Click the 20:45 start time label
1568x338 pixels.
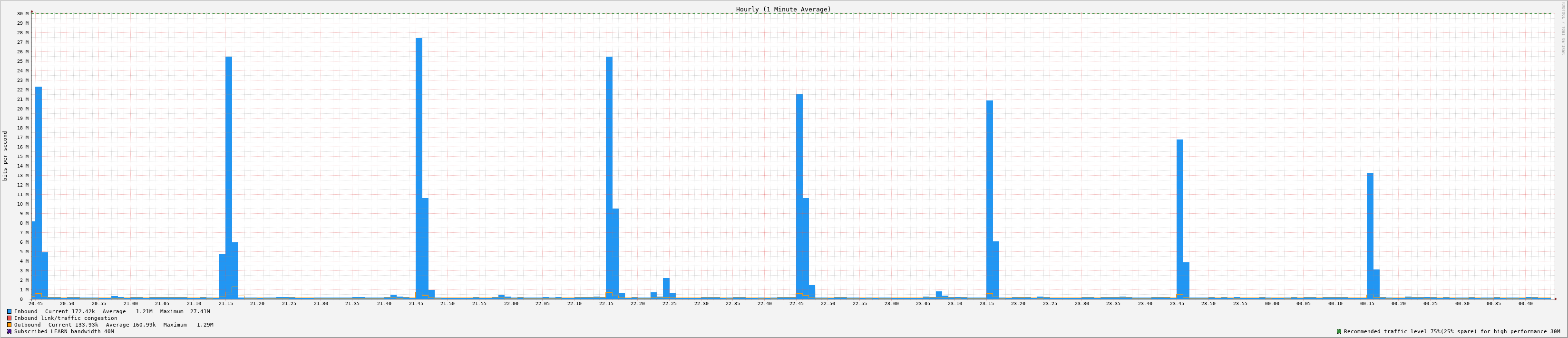(x=35, y=303)
